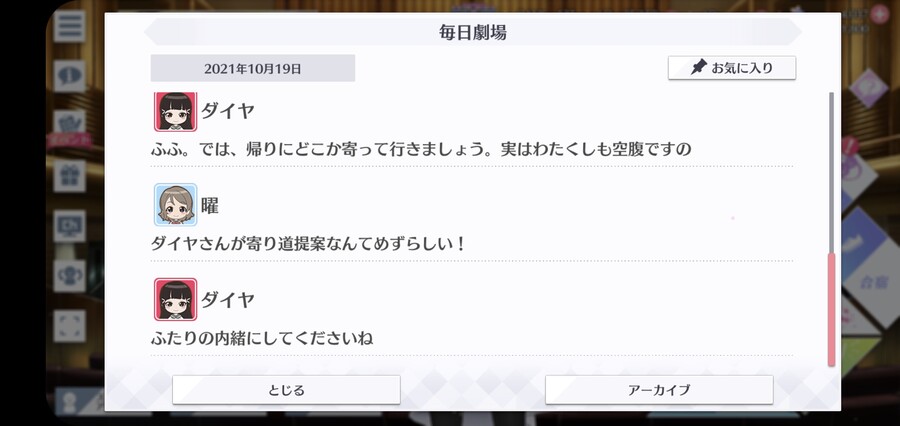Click the pink scrollbar thumb
Image resolution: width=900 pixels, height=426 pixels.
click(831, 309)
